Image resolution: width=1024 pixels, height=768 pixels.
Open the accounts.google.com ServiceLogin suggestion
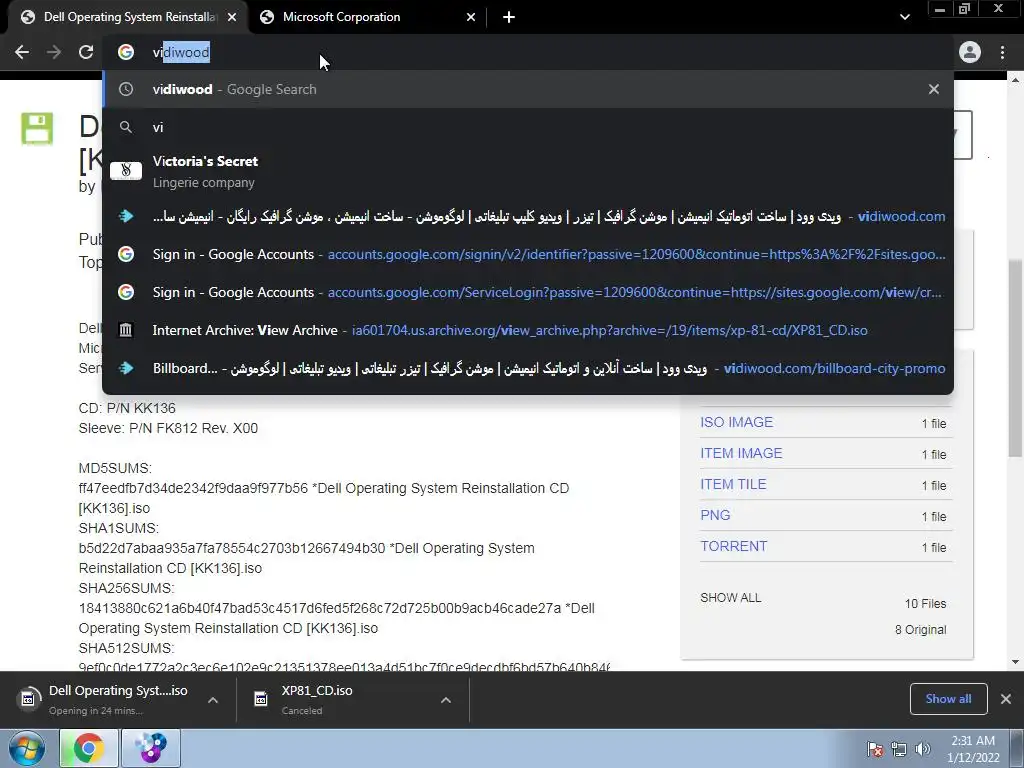pyautogui.click(x=528, y=292)
